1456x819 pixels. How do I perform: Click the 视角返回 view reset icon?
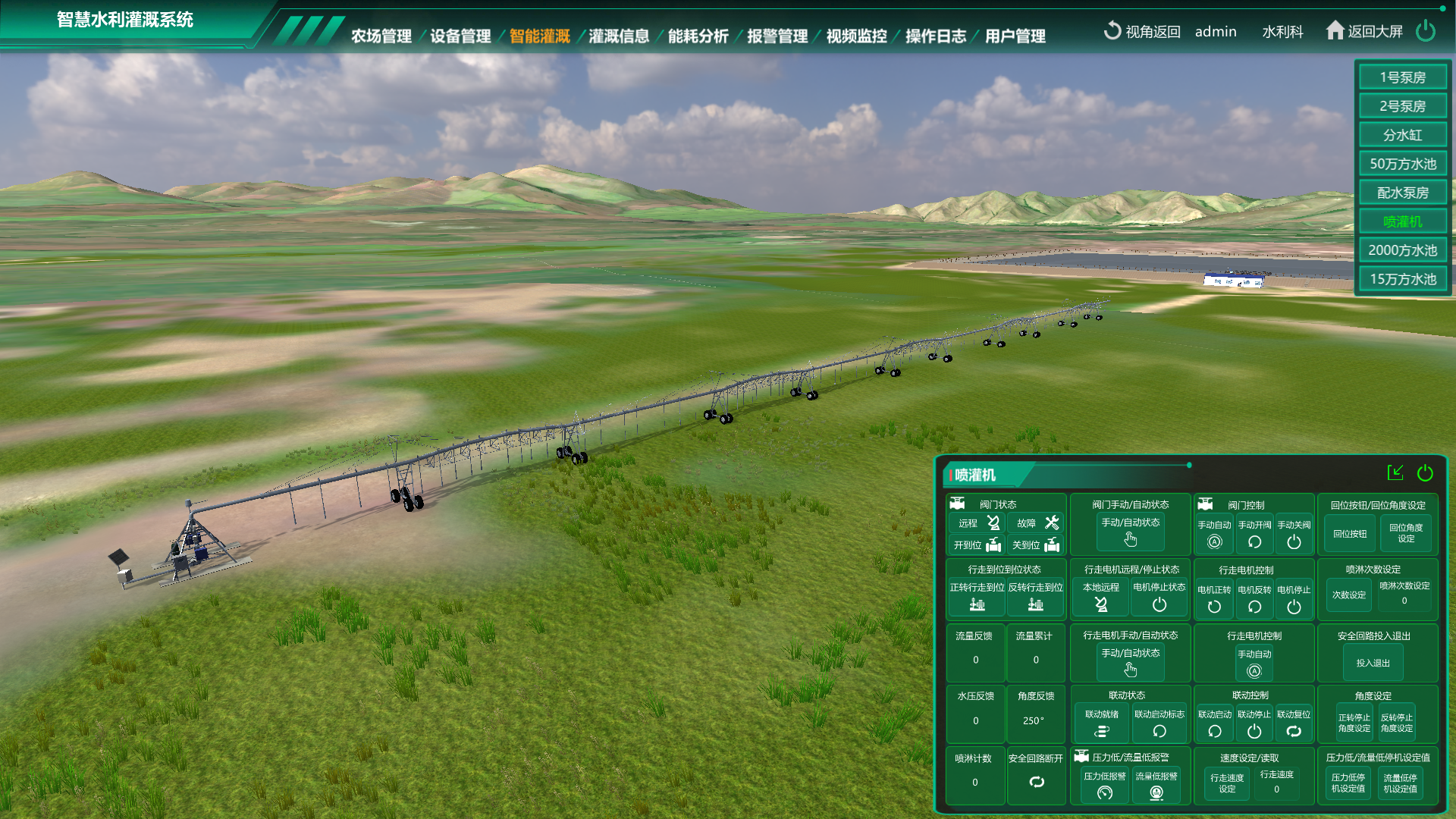[1112, 31]
